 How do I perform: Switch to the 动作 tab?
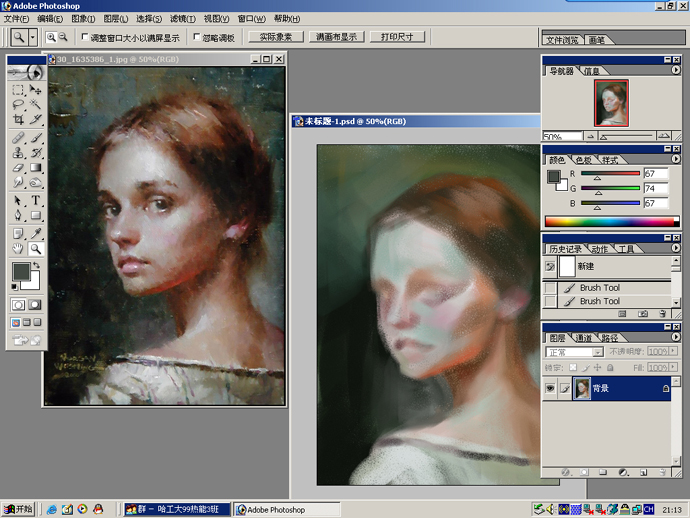click(x=600, y=249)
